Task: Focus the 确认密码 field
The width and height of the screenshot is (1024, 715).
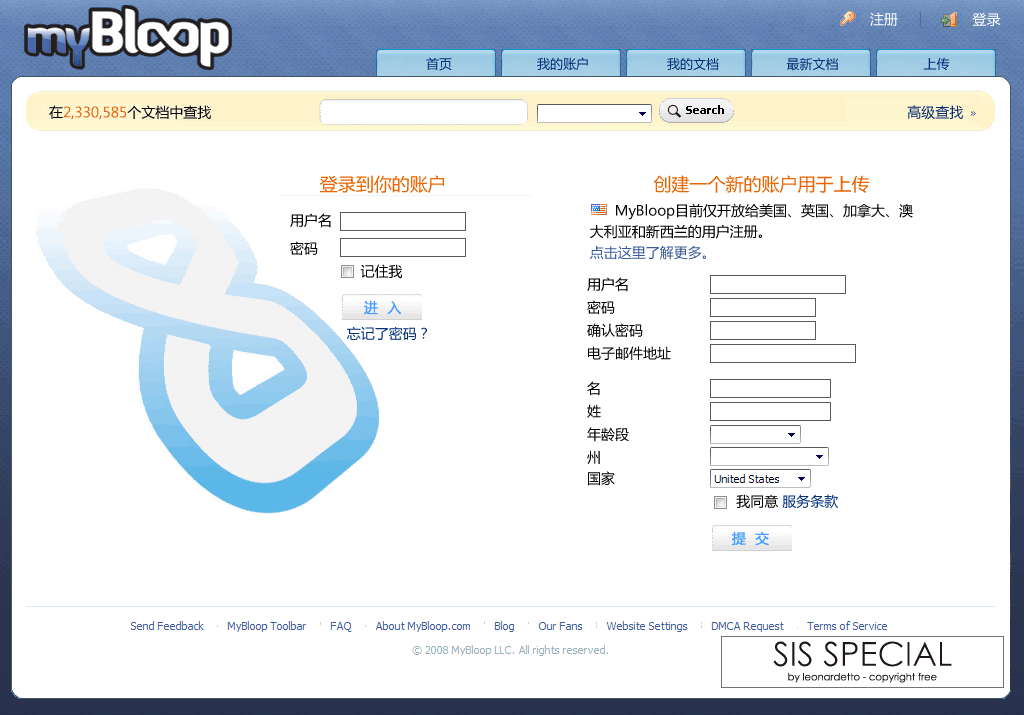Action: [763, 330]
